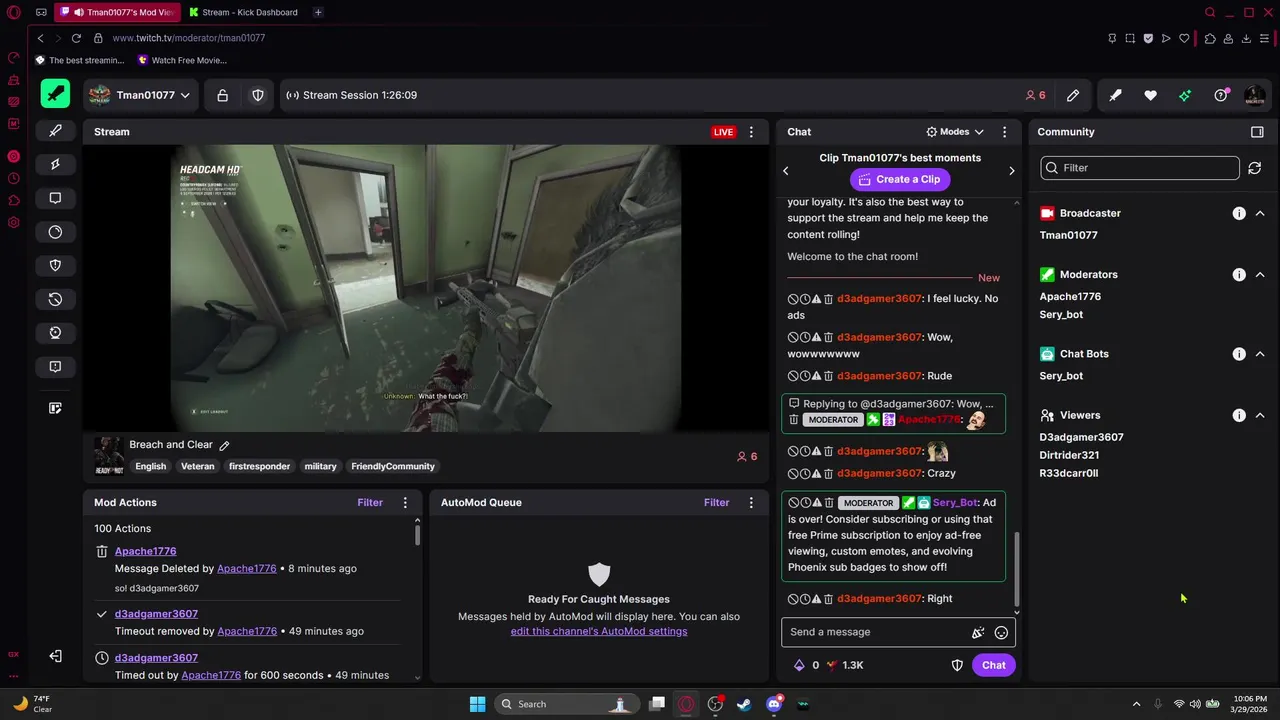Click the lightning bolt icon in left sidebar
This screenshot has height=720, width=1280.
pyautogui.click(x=55, y=164)
